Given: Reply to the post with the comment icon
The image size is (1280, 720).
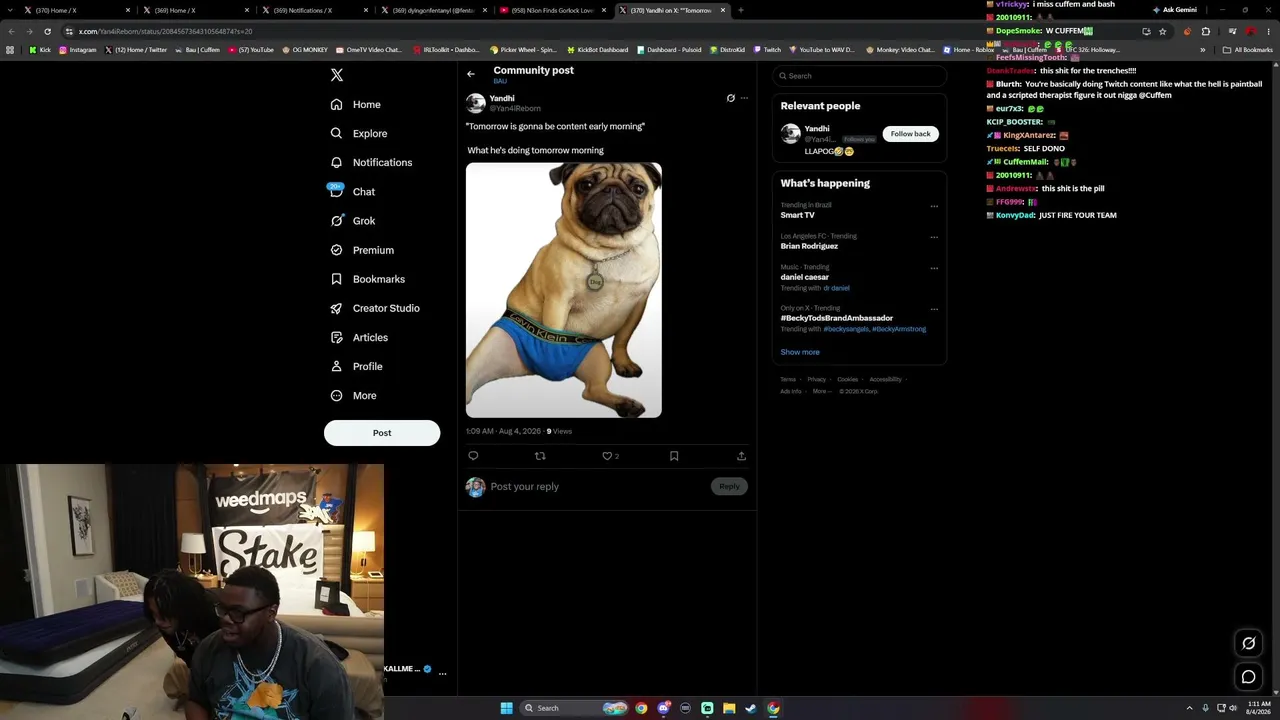Looking at the screenshot, I should (x=474, y=456).
